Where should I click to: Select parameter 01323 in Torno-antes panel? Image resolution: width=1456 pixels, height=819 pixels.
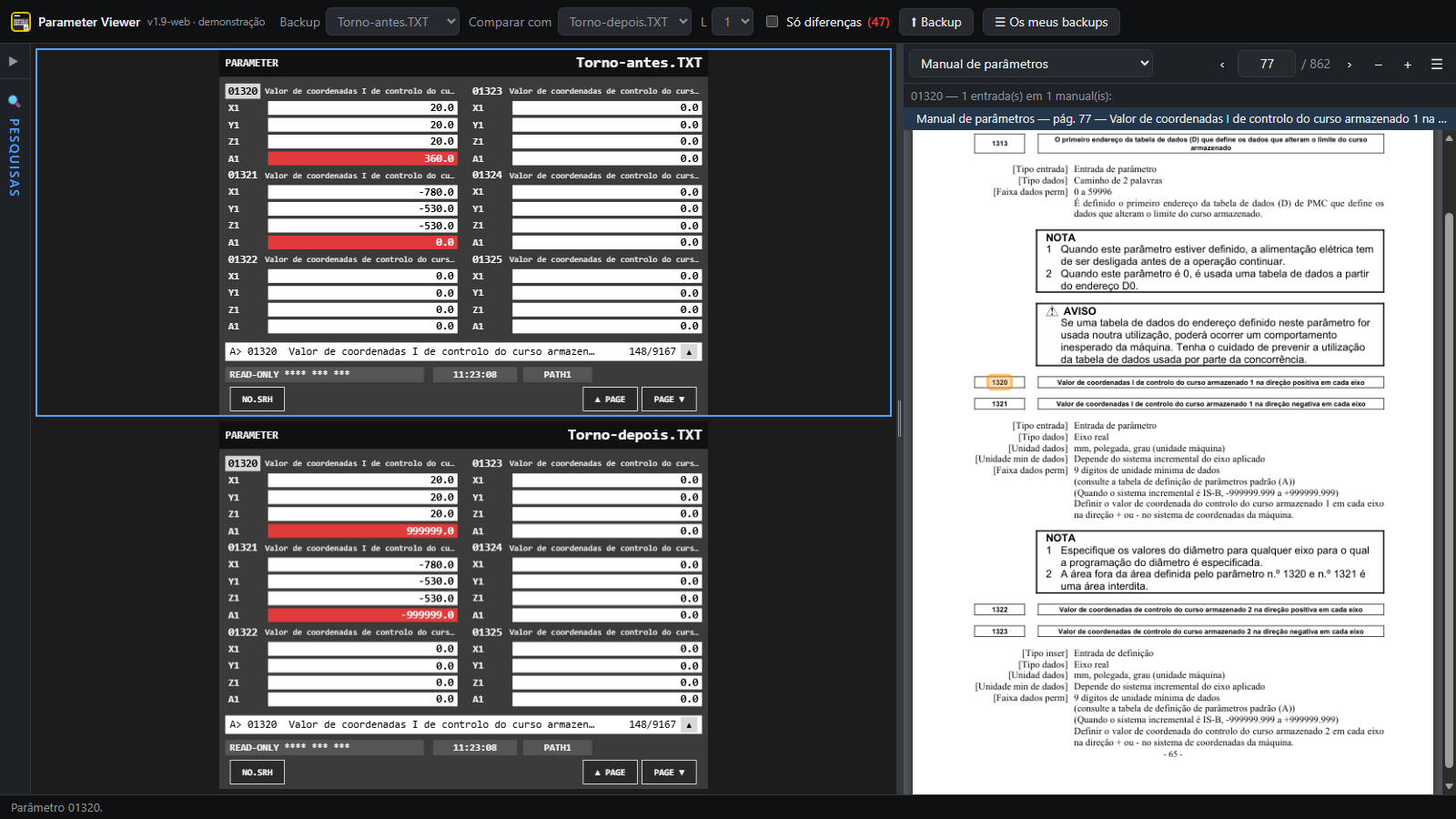487,91
